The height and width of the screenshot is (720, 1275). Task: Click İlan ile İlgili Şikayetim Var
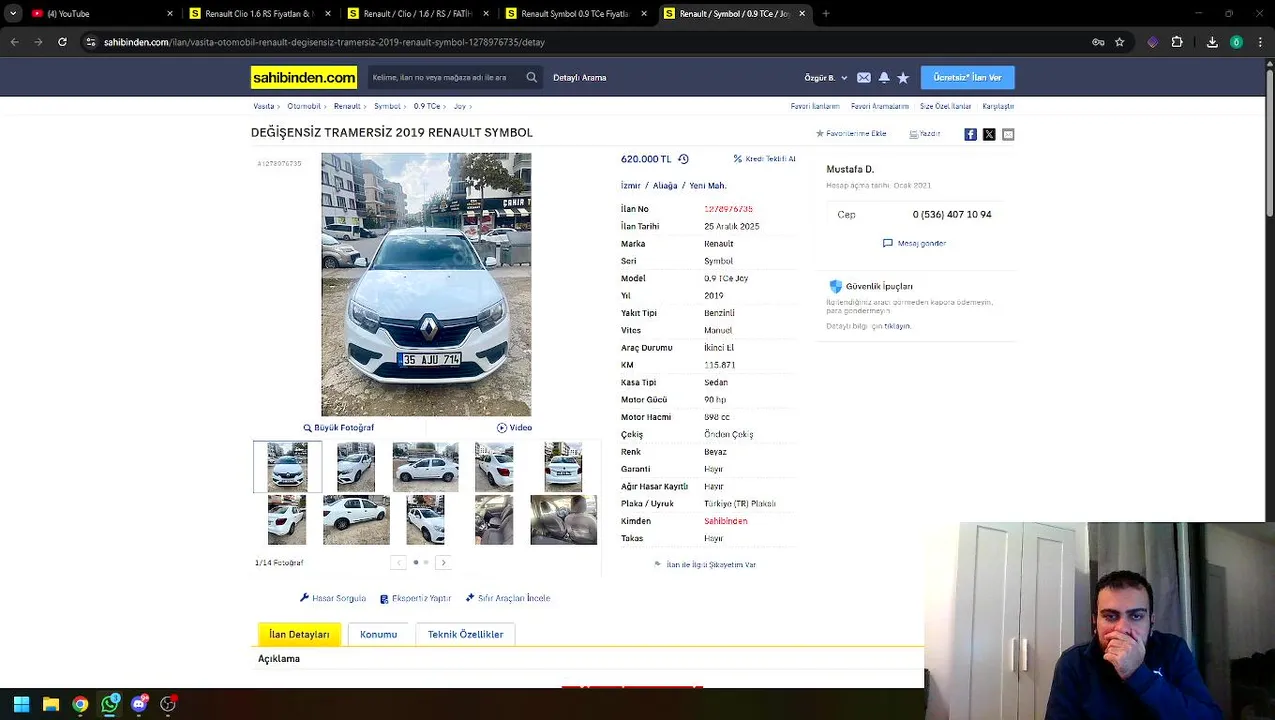click(x=705, y=565)
